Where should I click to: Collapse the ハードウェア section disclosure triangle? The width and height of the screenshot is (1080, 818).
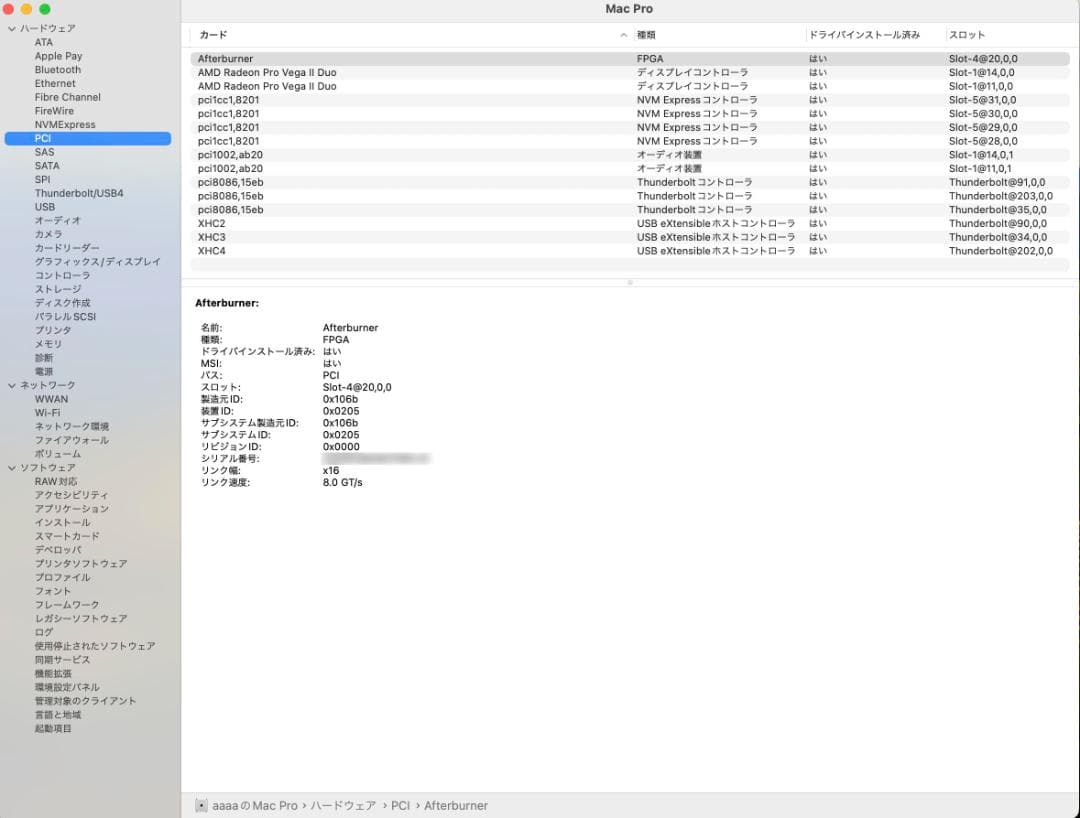click(12, 29)
